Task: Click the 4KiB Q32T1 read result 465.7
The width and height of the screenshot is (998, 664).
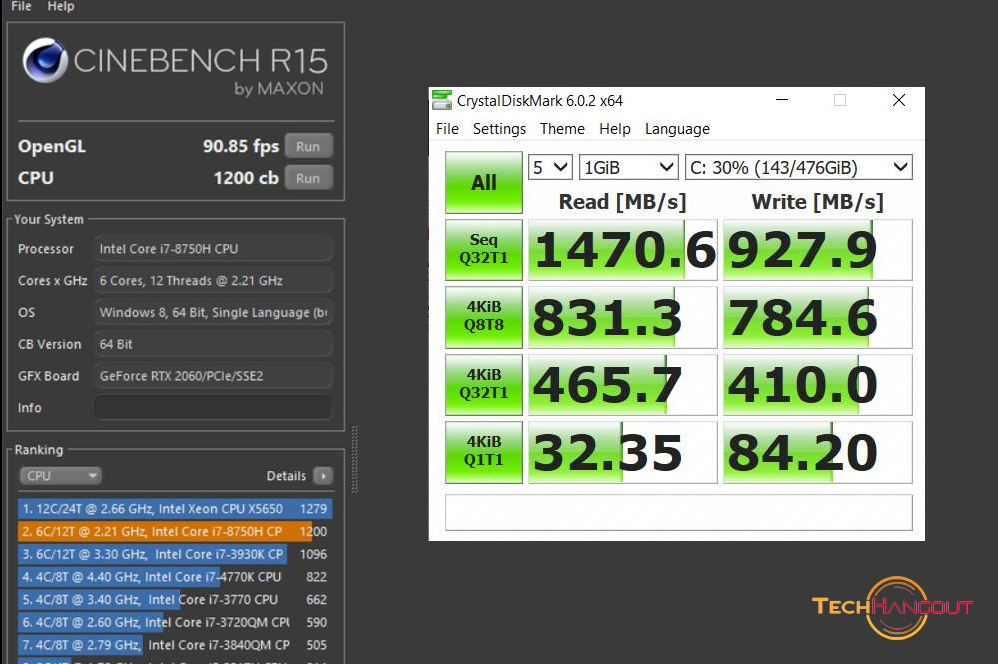Action: coord(622,385)
